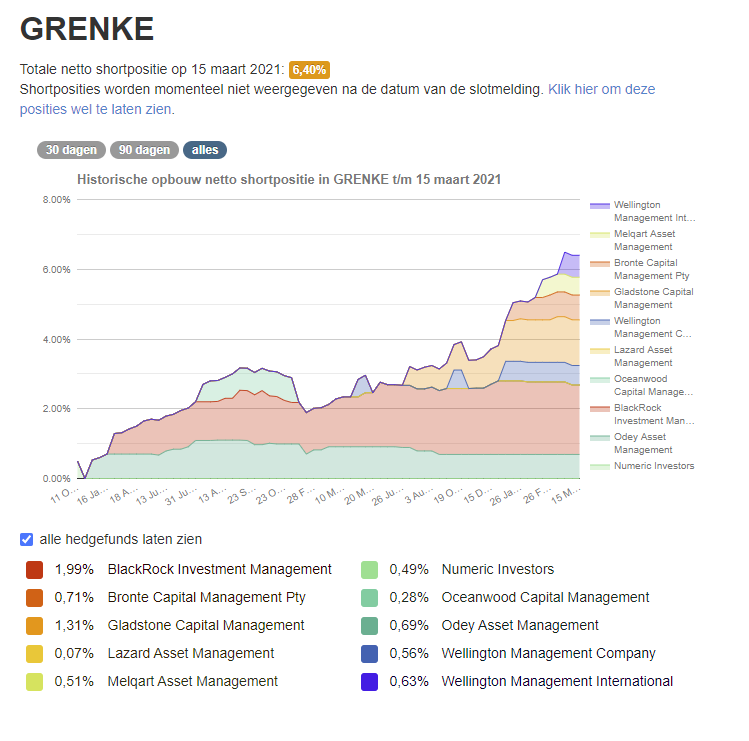749x741 pixels.
Task: Click Lazard Asset Management yellow swatch
Action: pos(34,654)
